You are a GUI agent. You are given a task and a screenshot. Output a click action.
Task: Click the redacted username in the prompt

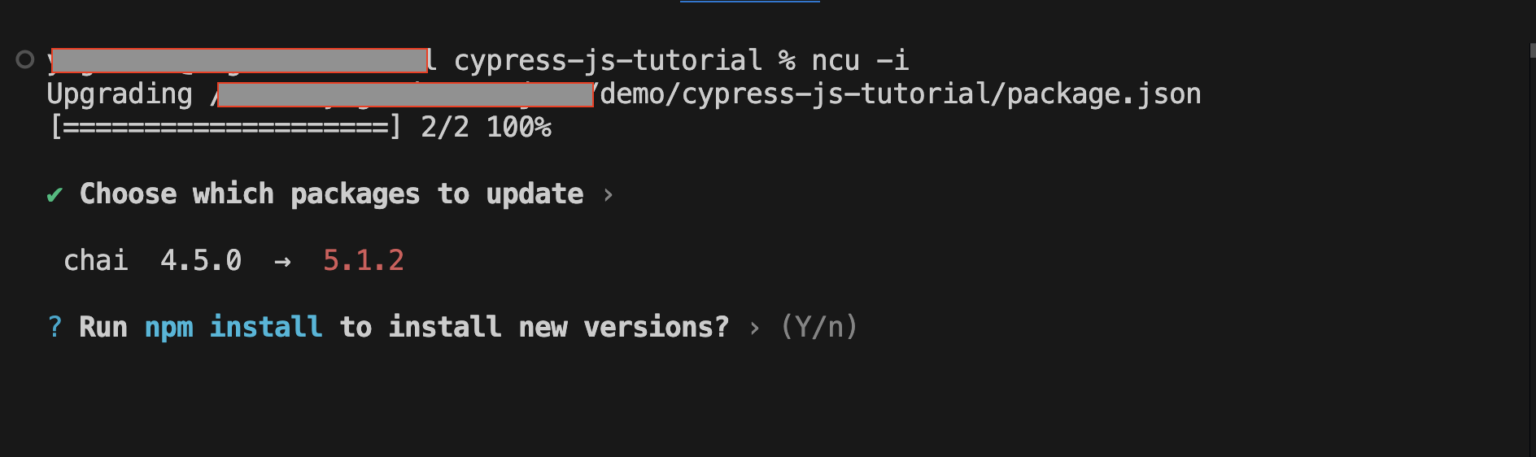coord(240,61)
